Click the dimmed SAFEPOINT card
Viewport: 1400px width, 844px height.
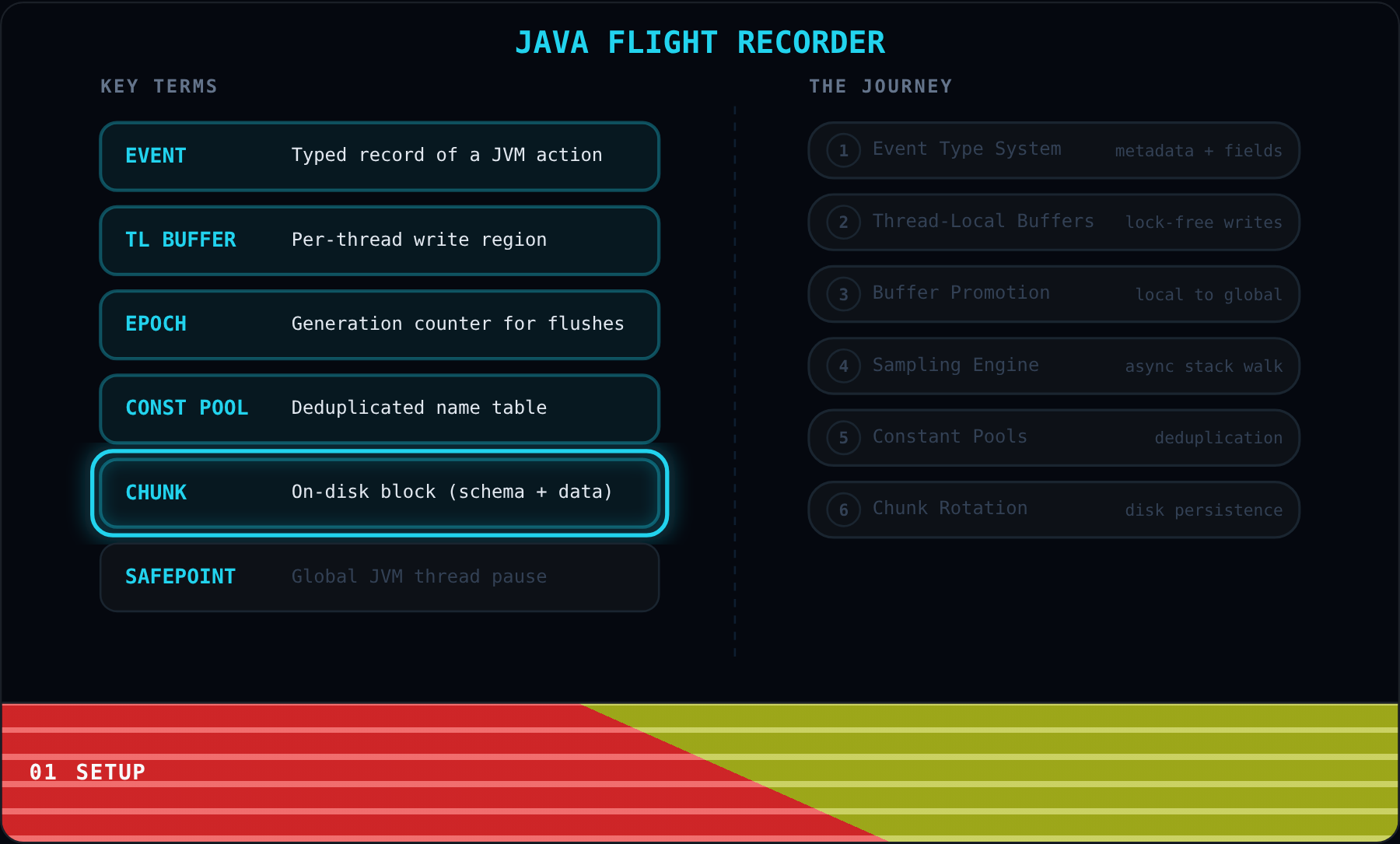click(380, 577)
